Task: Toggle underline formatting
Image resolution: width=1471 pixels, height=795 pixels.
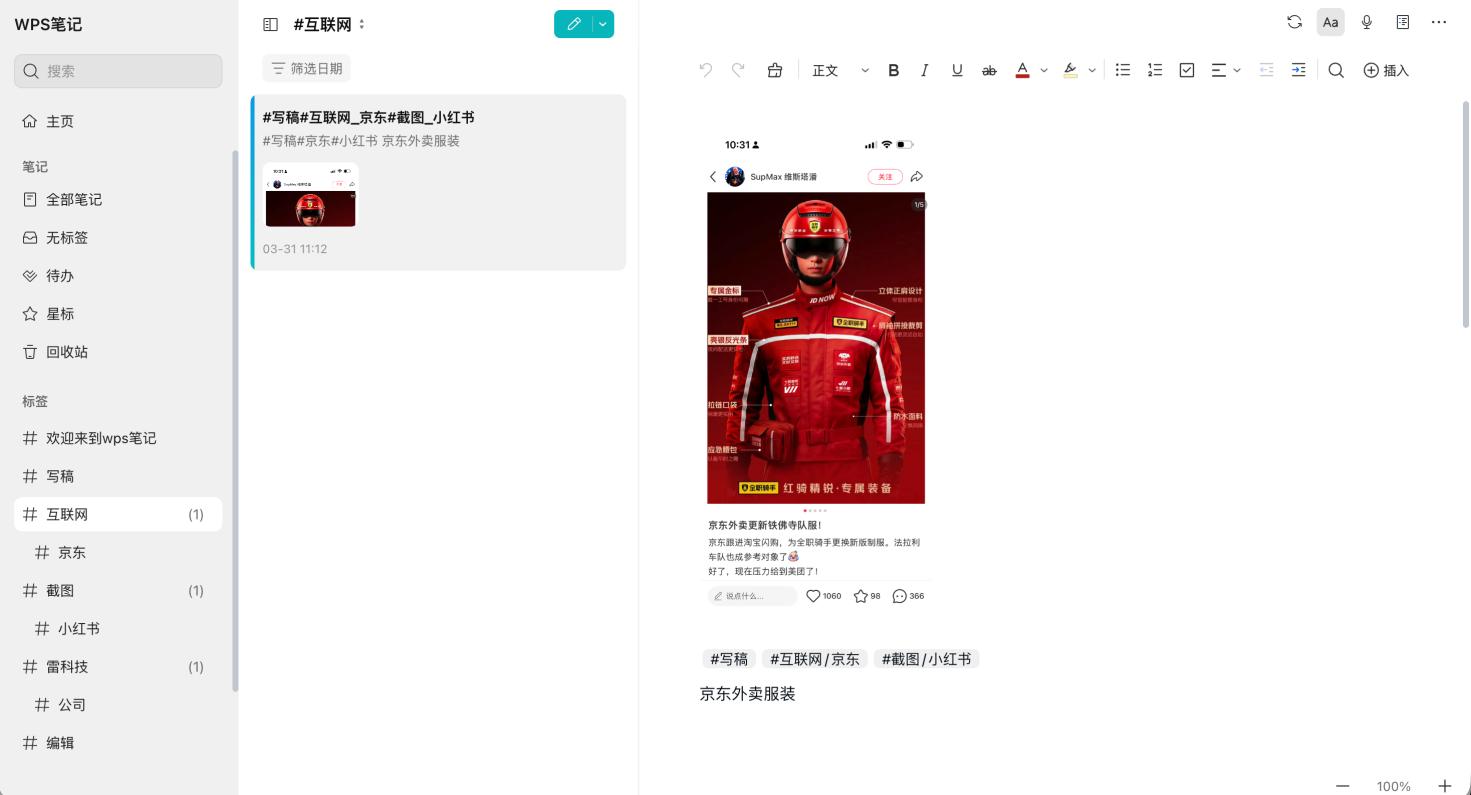Action: (x=957, y=70)
